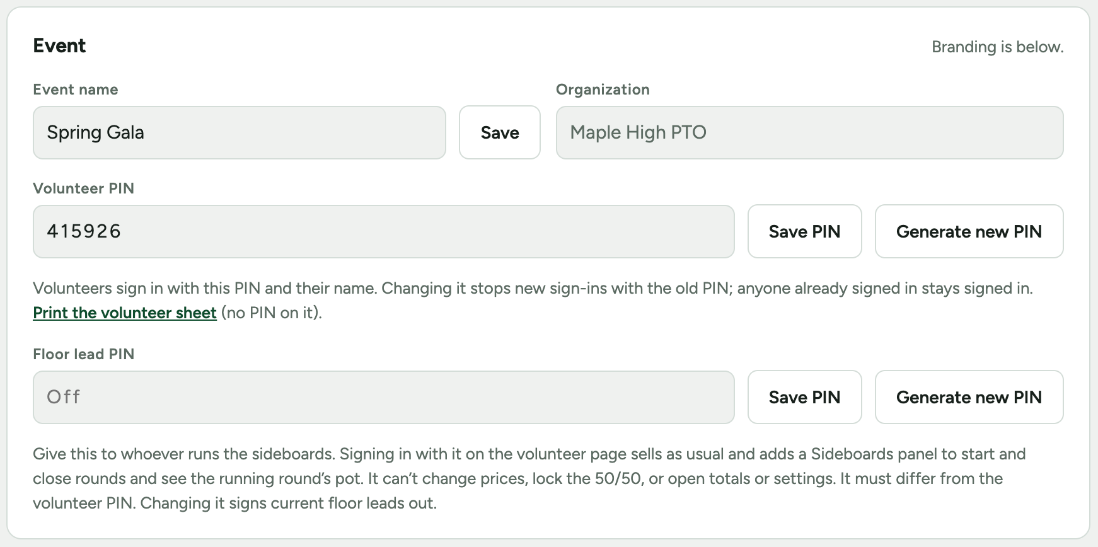This screenshot has height=547, width=1098.
Task: Save the Floor lead PIN
Action: tap(805, 397)
